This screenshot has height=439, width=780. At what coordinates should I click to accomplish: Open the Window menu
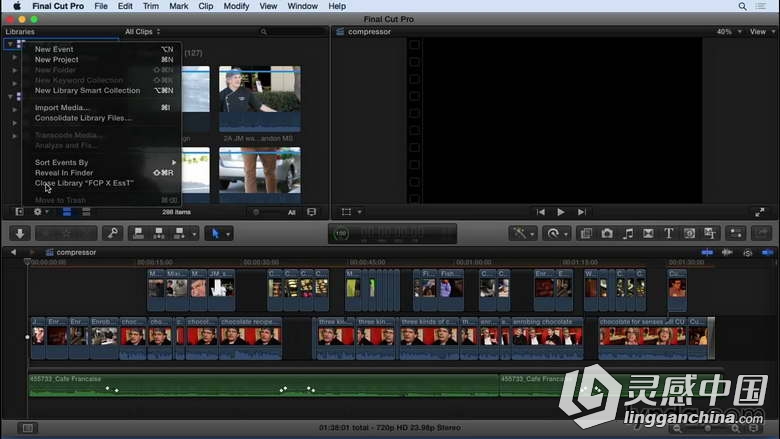coord(302,6)
